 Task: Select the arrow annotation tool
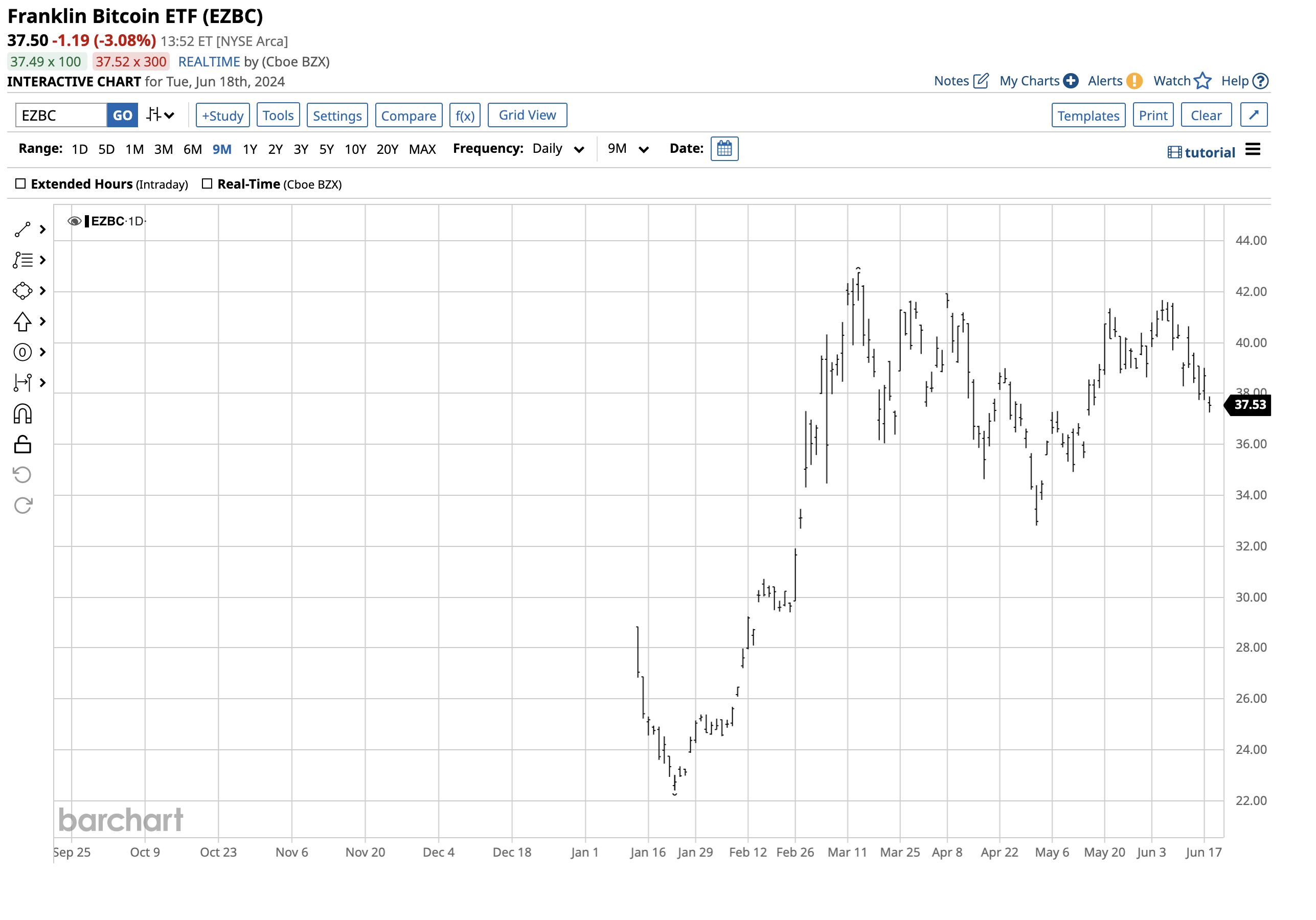(23, 321)
